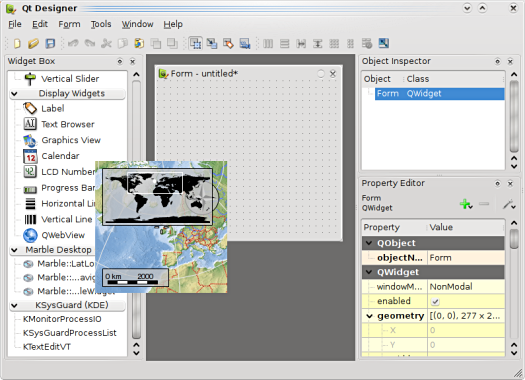
Task: Apply Lay Out Horizontally in Splitter icon
Action: 301,44
